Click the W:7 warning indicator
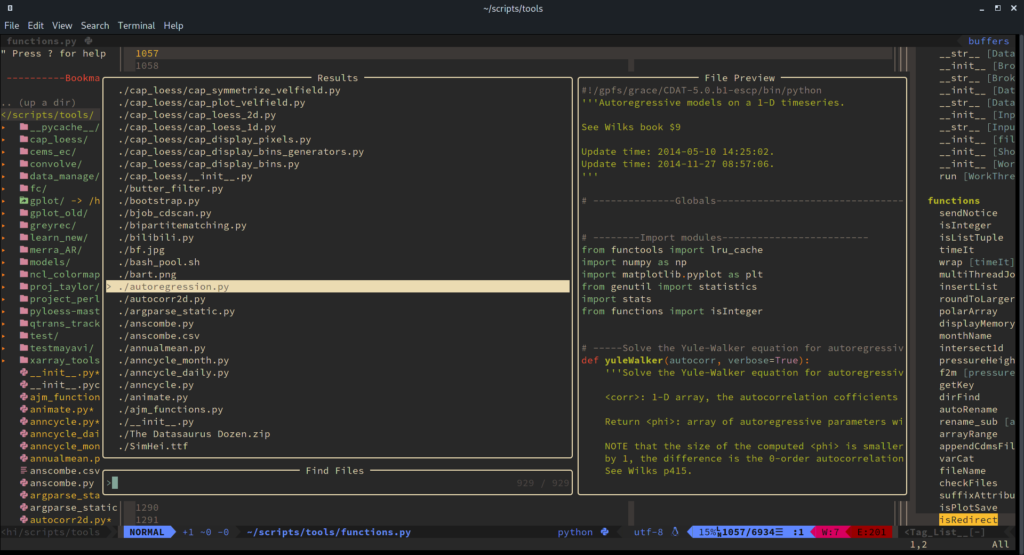 click(830, 531)
